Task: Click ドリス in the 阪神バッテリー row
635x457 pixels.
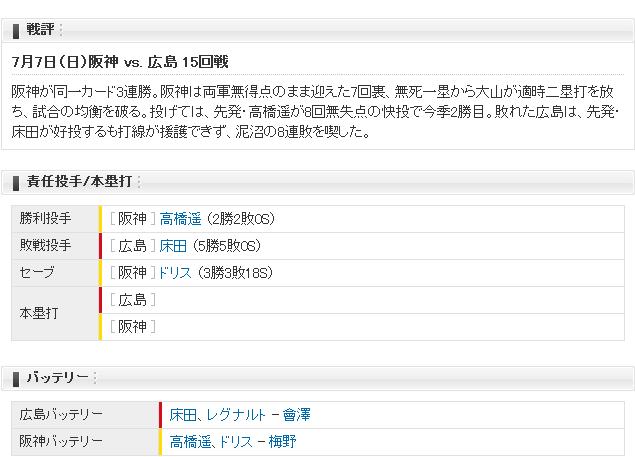Action: 237,442
